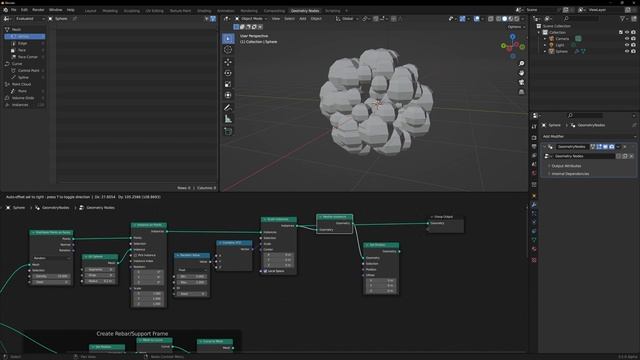Toggle visibility of Camera in outliner
Screen dimensions: 640x360
point(627,39)
